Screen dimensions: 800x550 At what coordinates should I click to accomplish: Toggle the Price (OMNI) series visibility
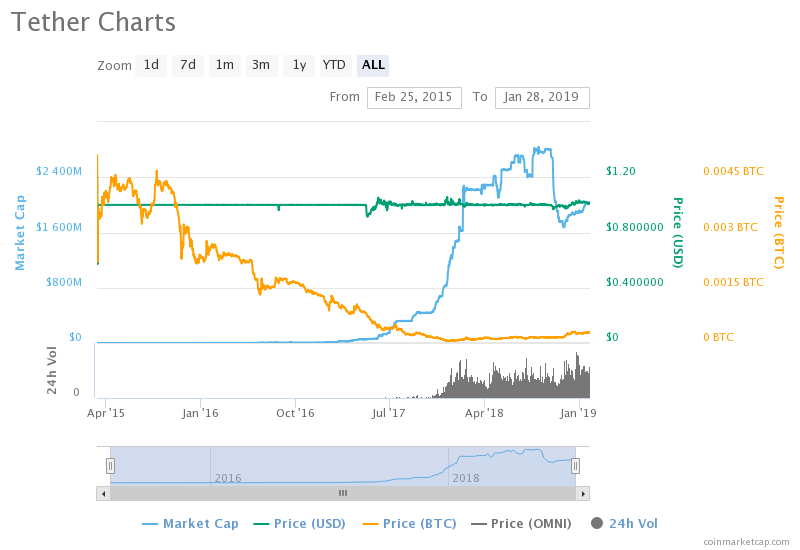[529, 523]
